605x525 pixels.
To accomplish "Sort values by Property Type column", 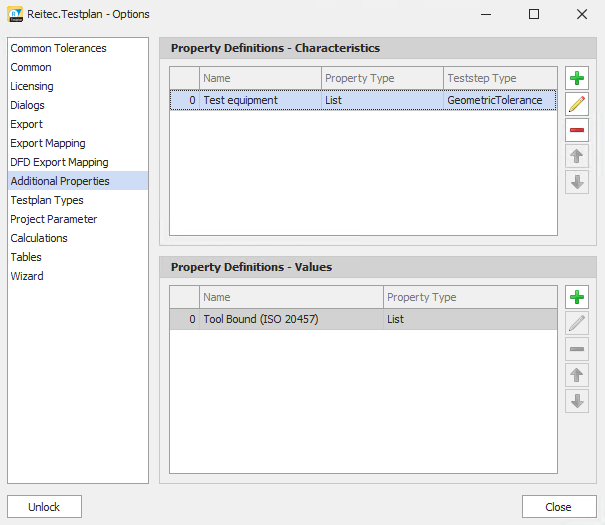I will 470,297.
